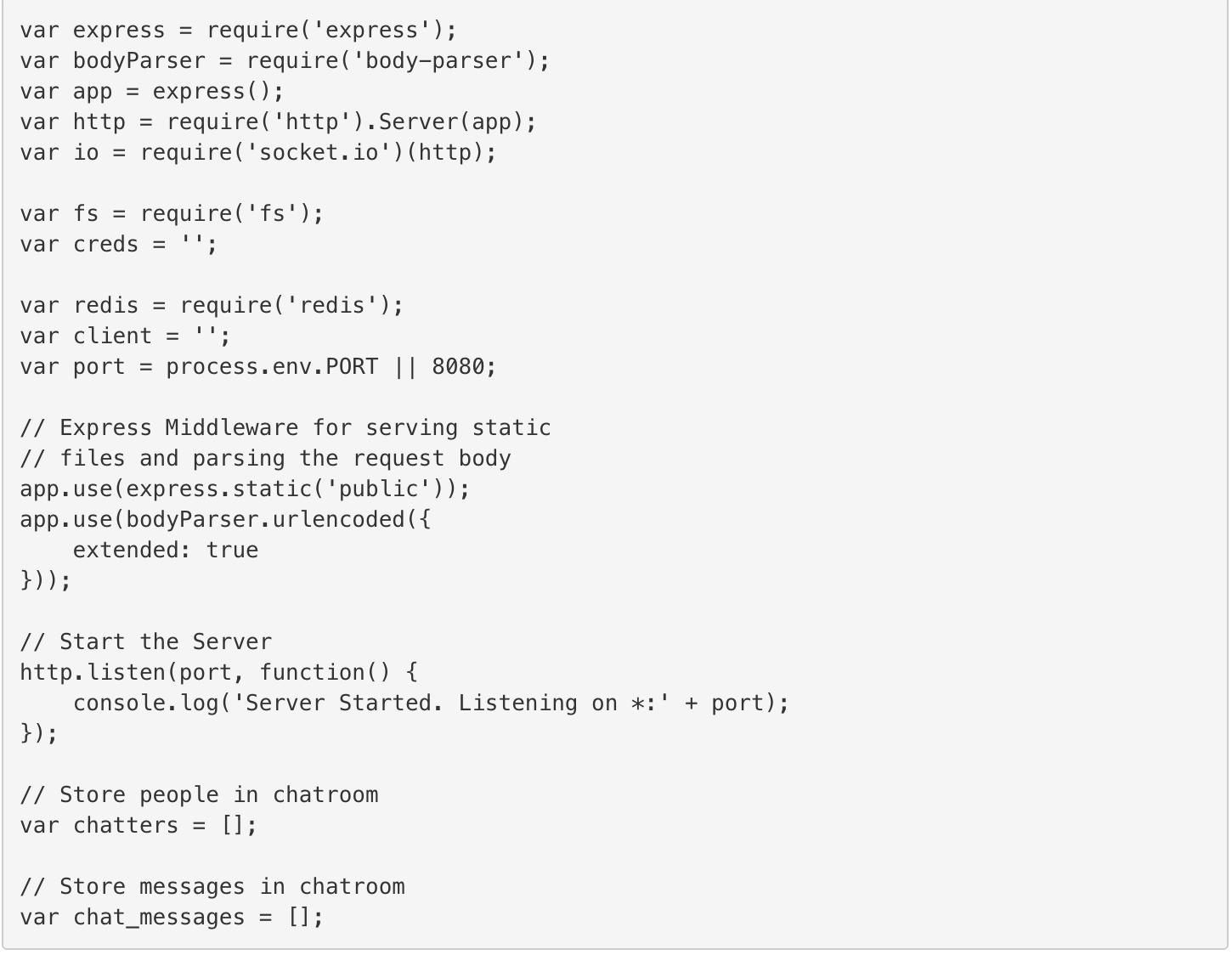
Task: Click the express.static('public') line
Action: 245,489
